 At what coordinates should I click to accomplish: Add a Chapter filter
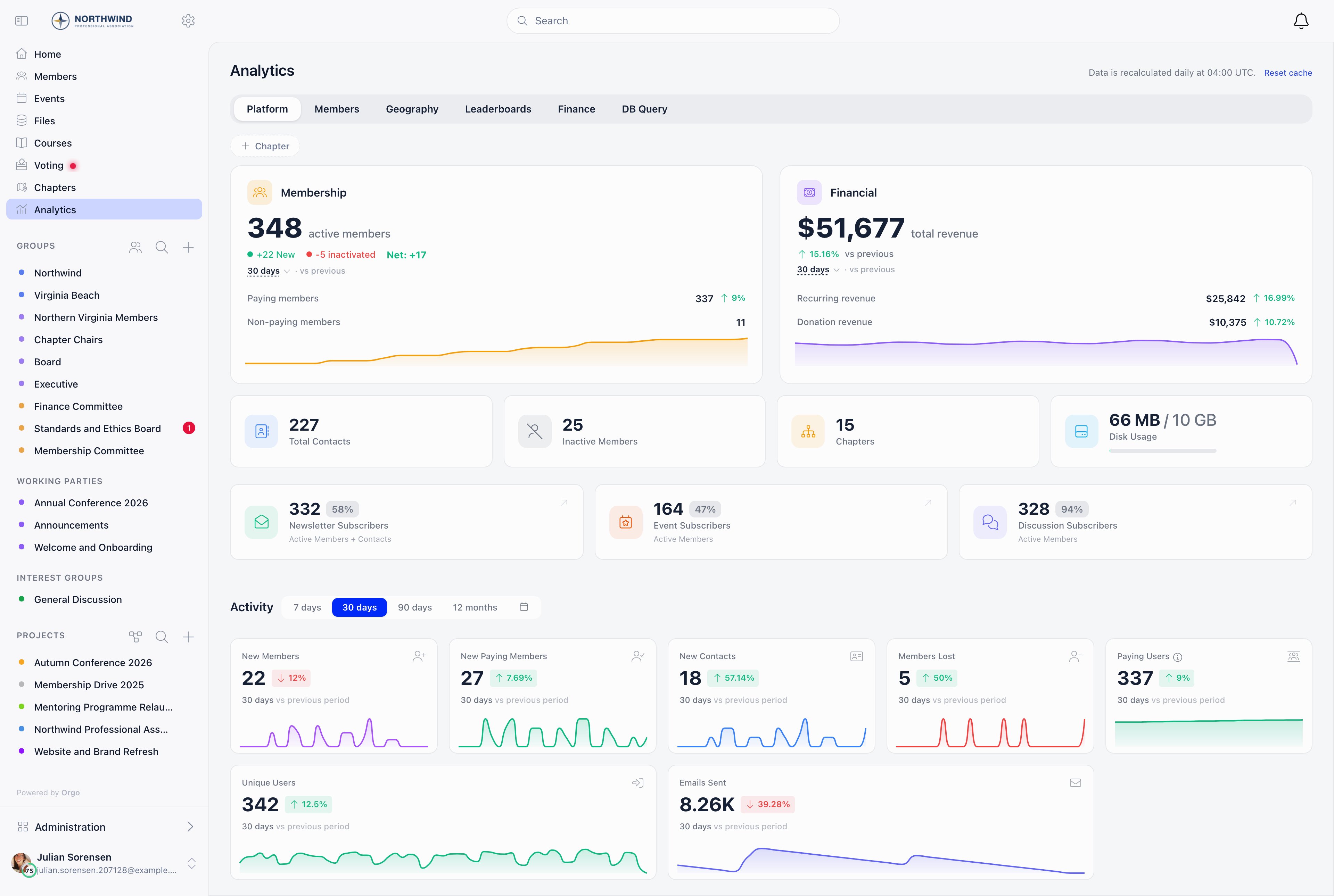265,146
